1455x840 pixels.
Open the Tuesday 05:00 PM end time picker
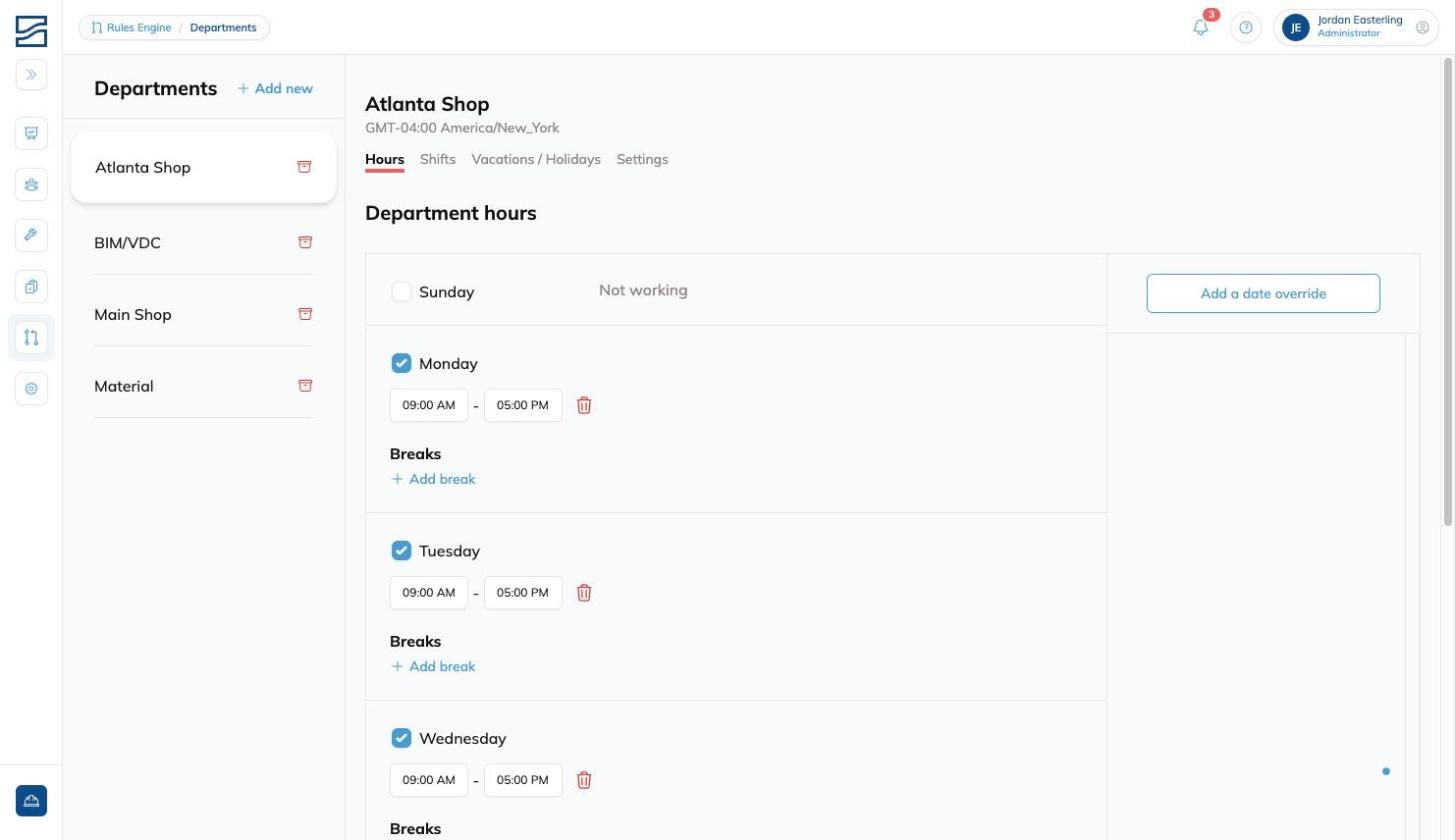point(523,592)
